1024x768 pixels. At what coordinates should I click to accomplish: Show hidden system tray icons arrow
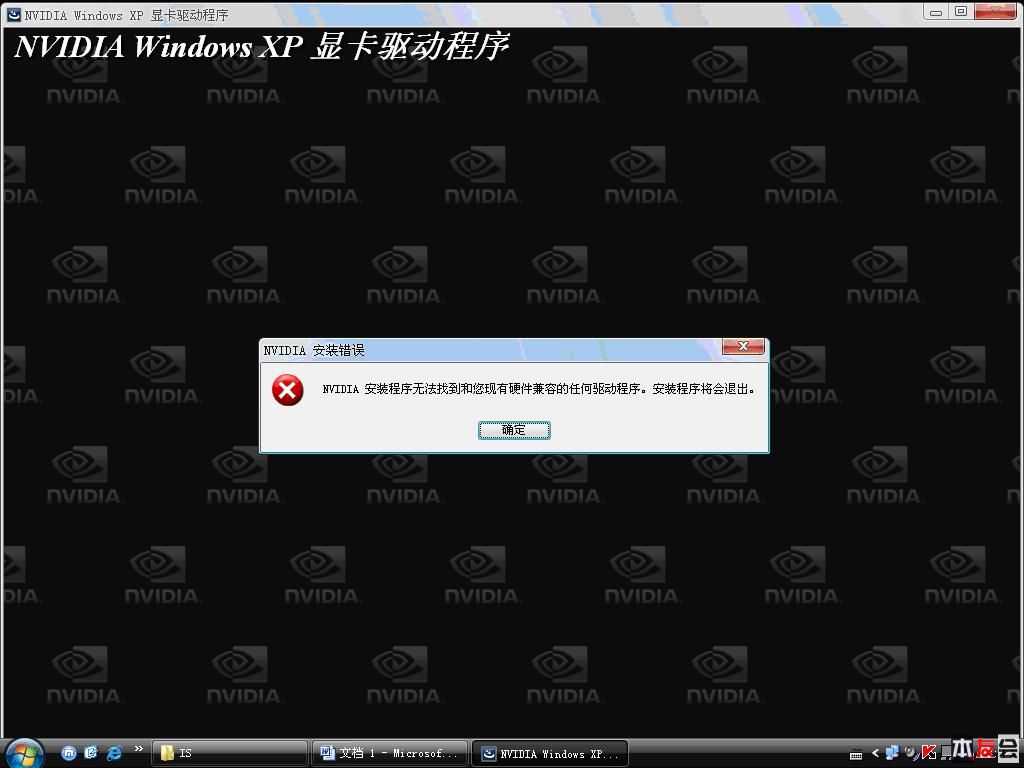(x=876, y=754)
